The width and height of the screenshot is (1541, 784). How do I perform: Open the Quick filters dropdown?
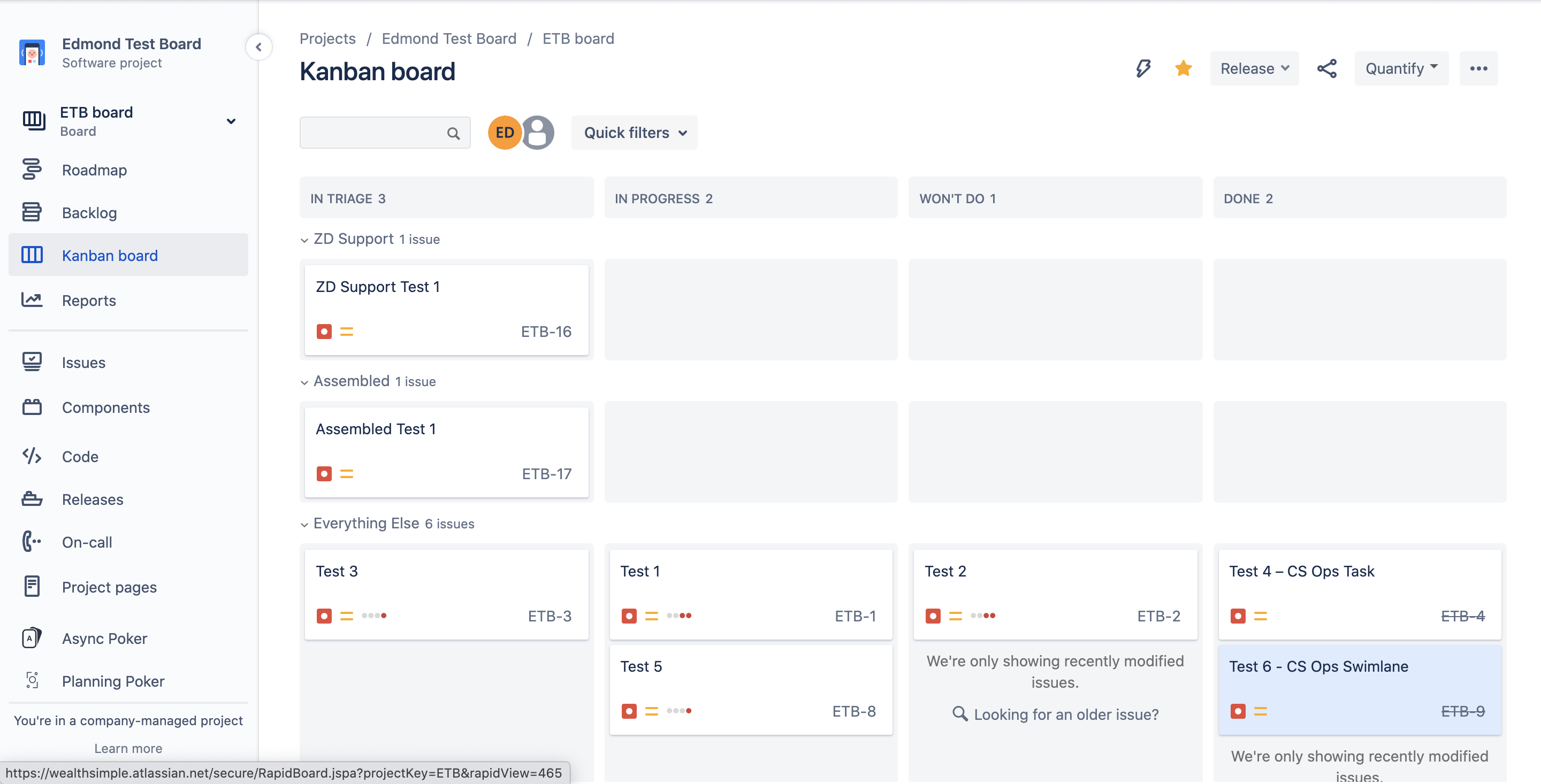coord(634,132)
